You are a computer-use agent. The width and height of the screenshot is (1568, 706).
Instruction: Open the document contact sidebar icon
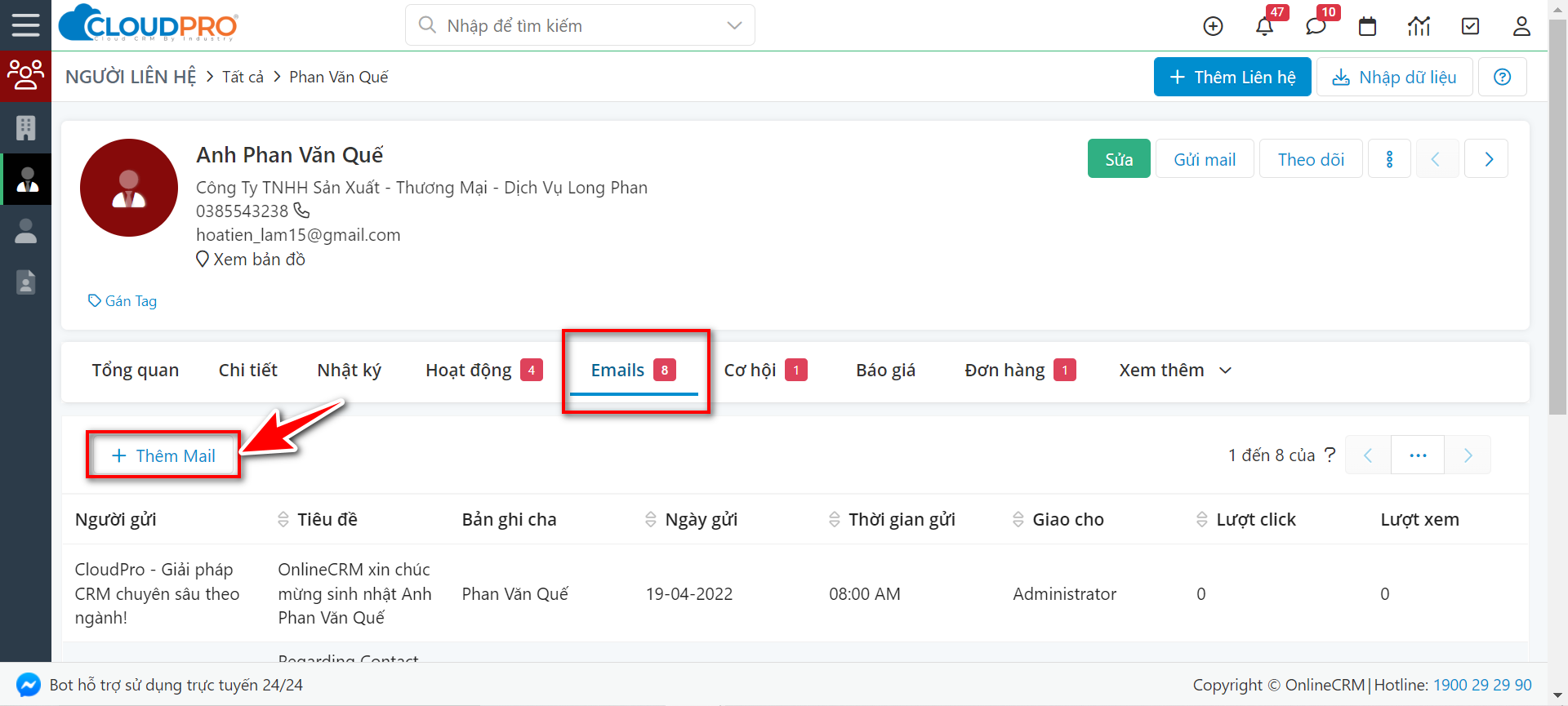(25, 282)
